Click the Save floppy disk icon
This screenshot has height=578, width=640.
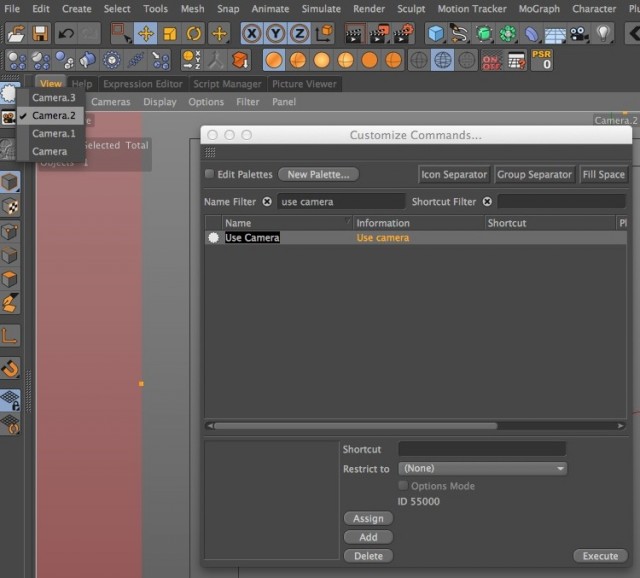tap(40, 33)
